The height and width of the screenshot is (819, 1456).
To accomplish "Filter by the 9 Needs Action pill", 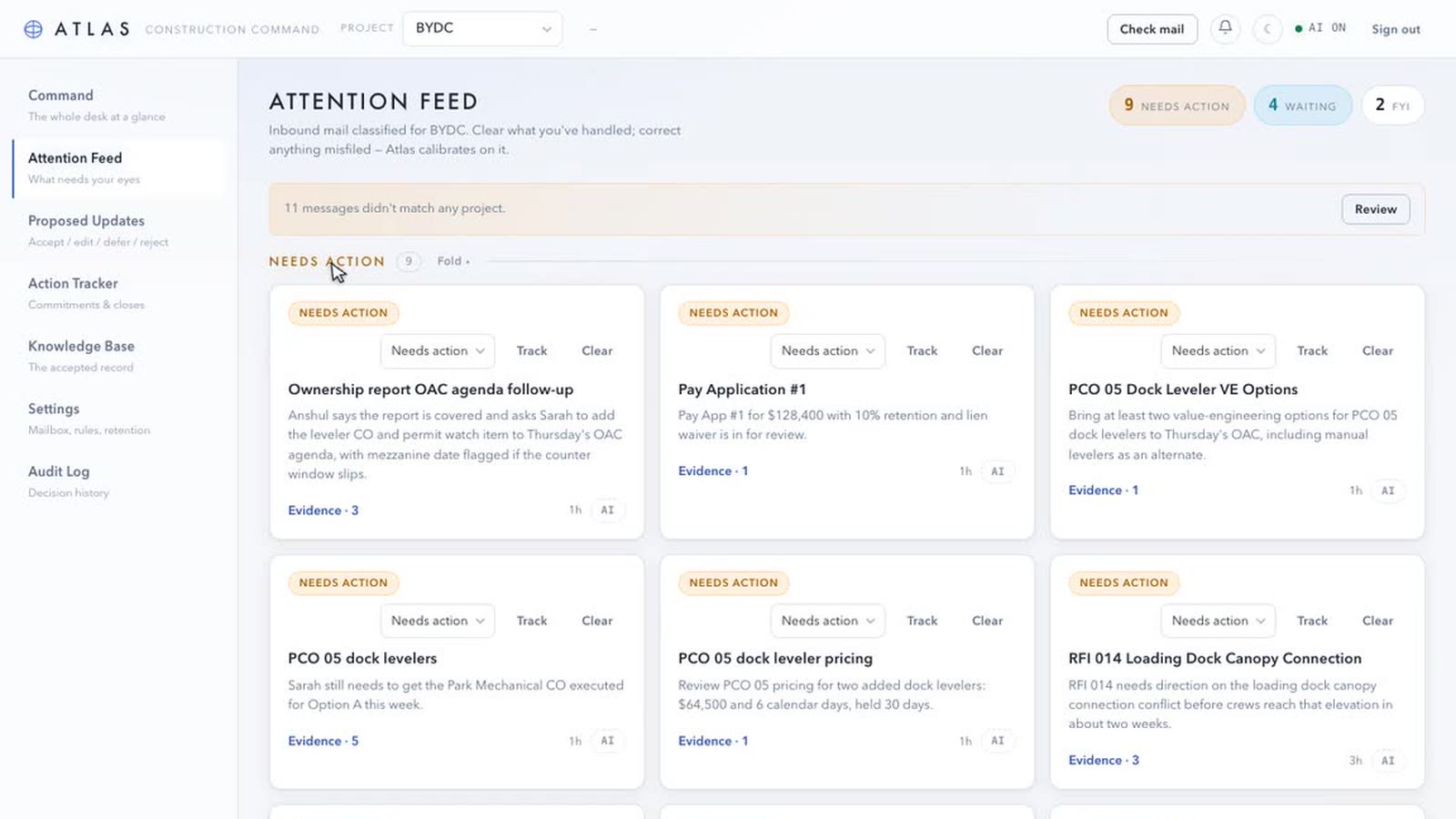I will click(1177, 106).
